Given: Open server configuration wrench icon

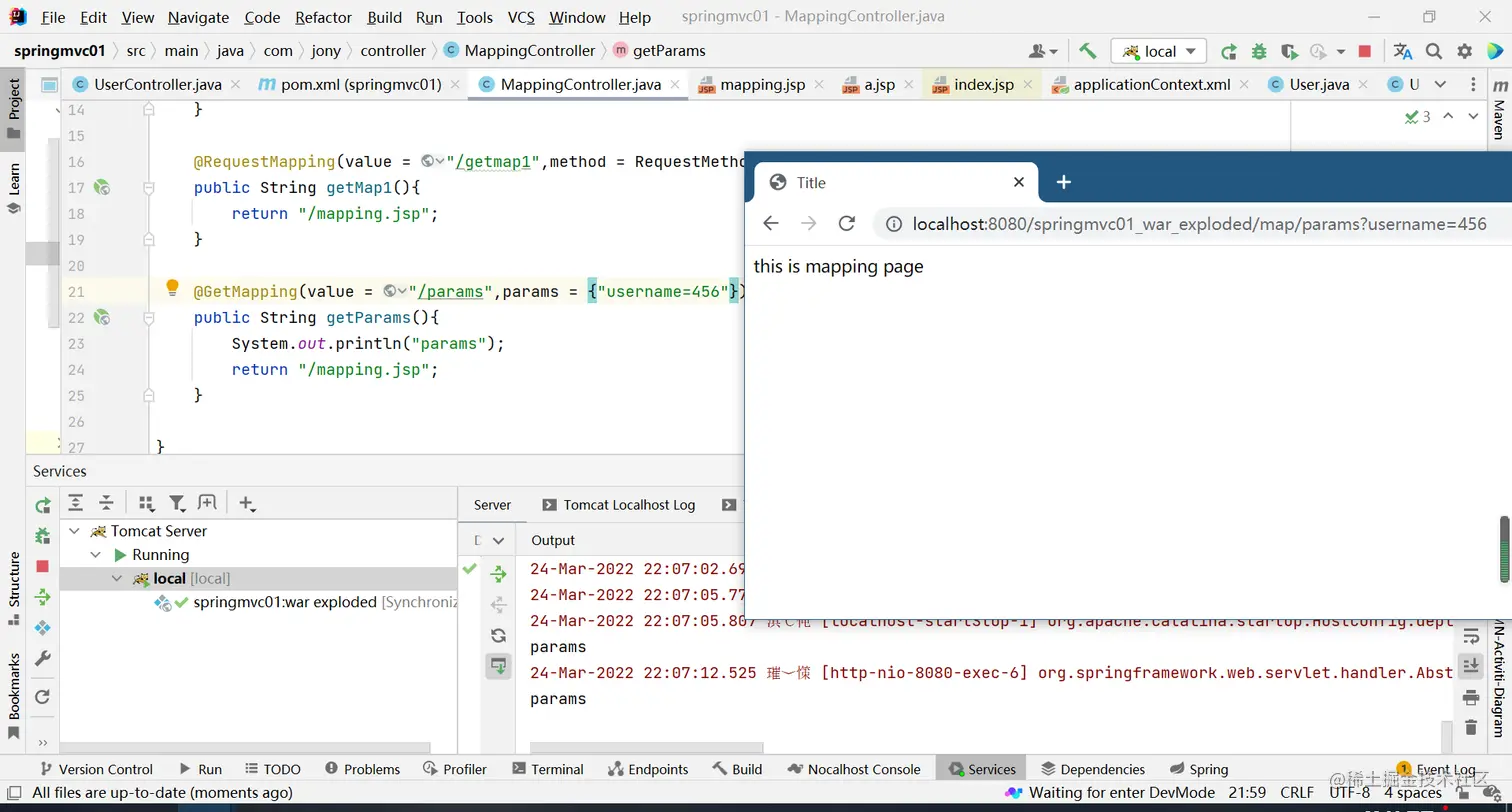Looking at the screenshot, I should (x=42, y=659).
